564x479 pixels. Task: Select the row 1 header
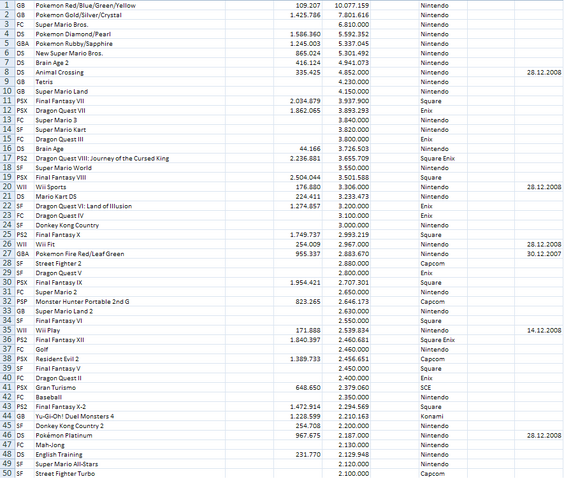pos(7,5)
